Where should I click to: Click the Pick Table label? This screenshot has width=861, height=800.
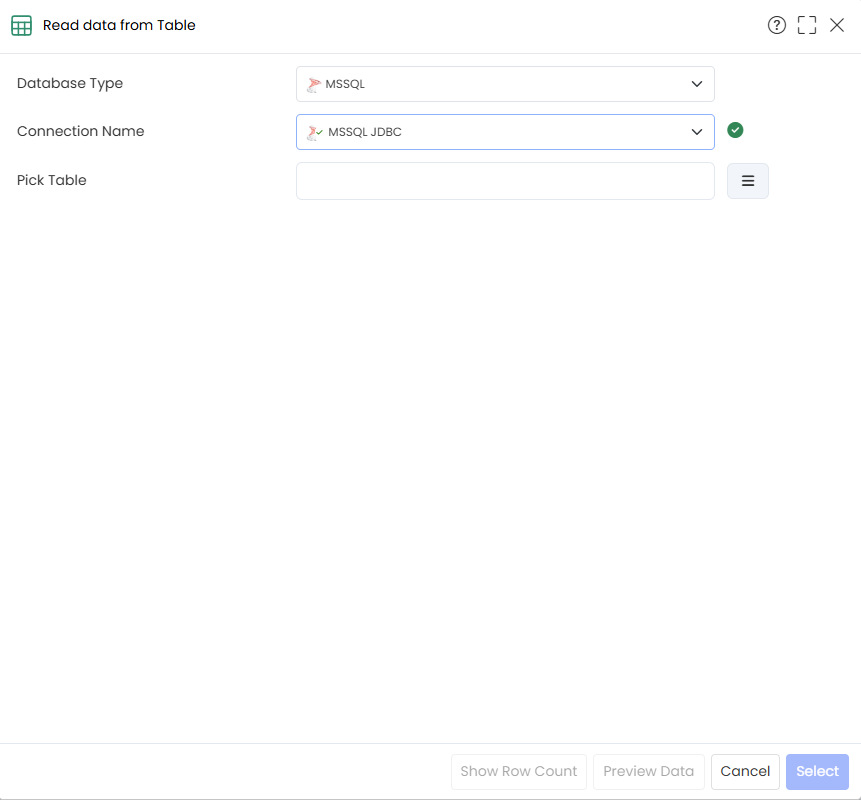click(x=52, y=180)
